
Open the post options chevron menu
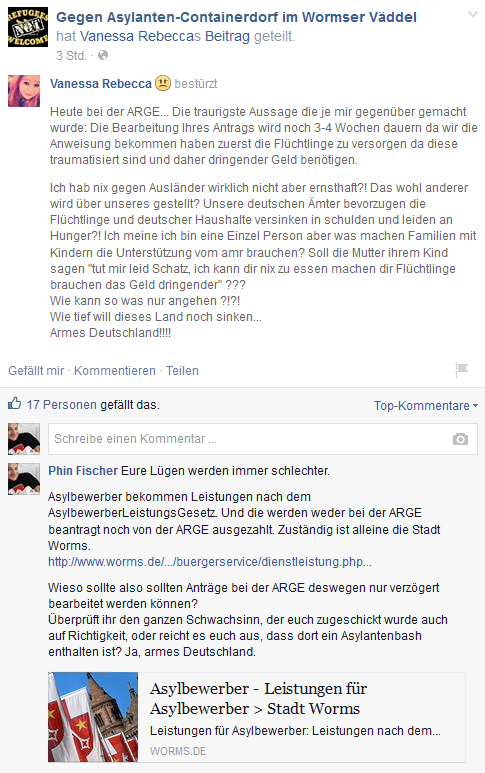tap(473, 15)
